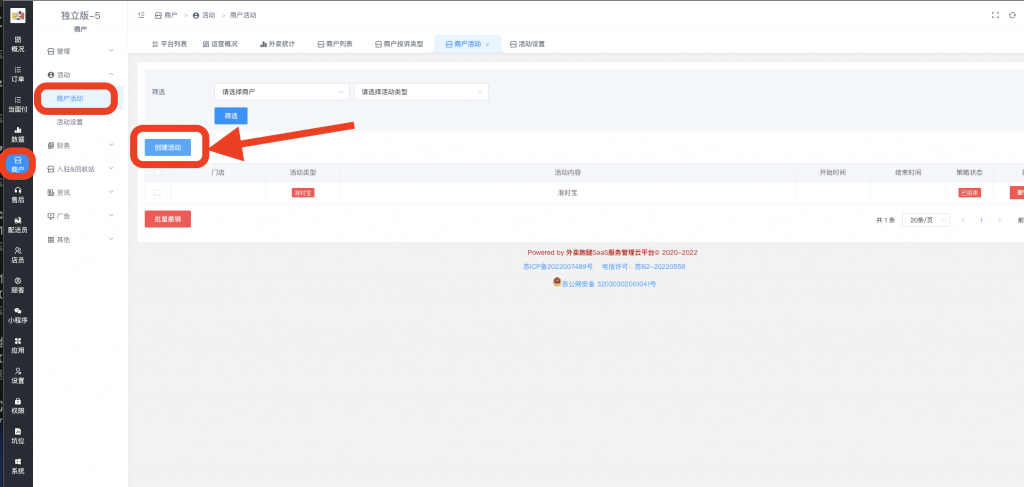This screenshot has height=487, width=1024.
Task: Expand the 财务 submenu
Action: (x=80, y=145)
